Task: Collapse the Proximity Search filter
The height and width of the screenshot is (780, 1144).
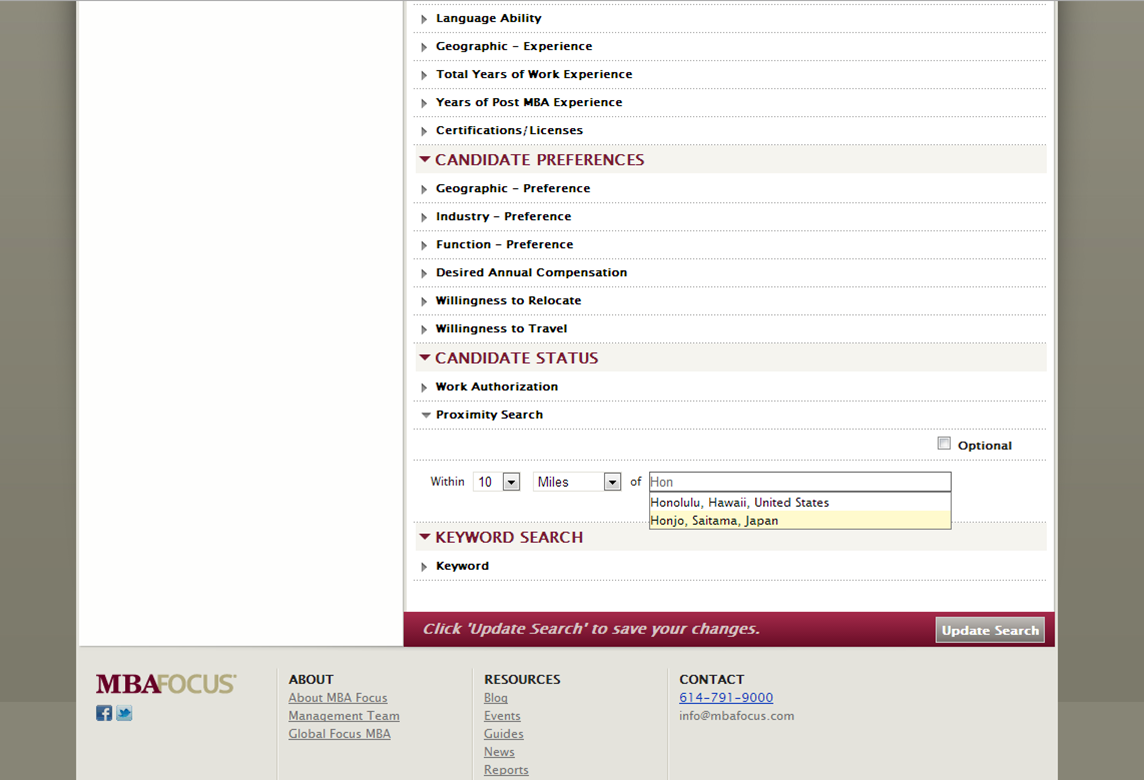Action: click(489, 414)
